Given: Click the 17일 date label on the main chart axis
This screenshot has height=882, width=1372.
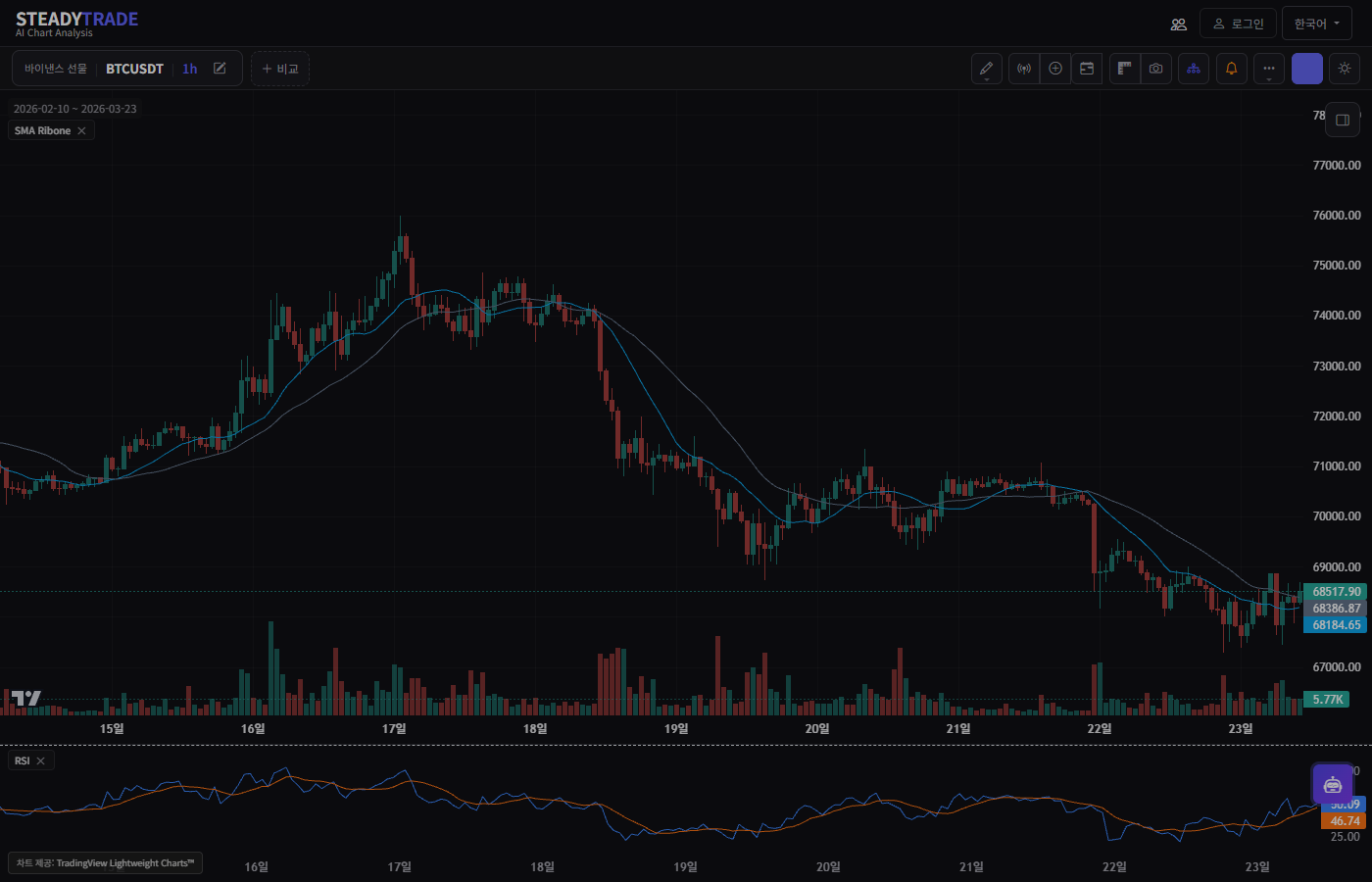Looking at the screenshot, I should tap(394, 728).
